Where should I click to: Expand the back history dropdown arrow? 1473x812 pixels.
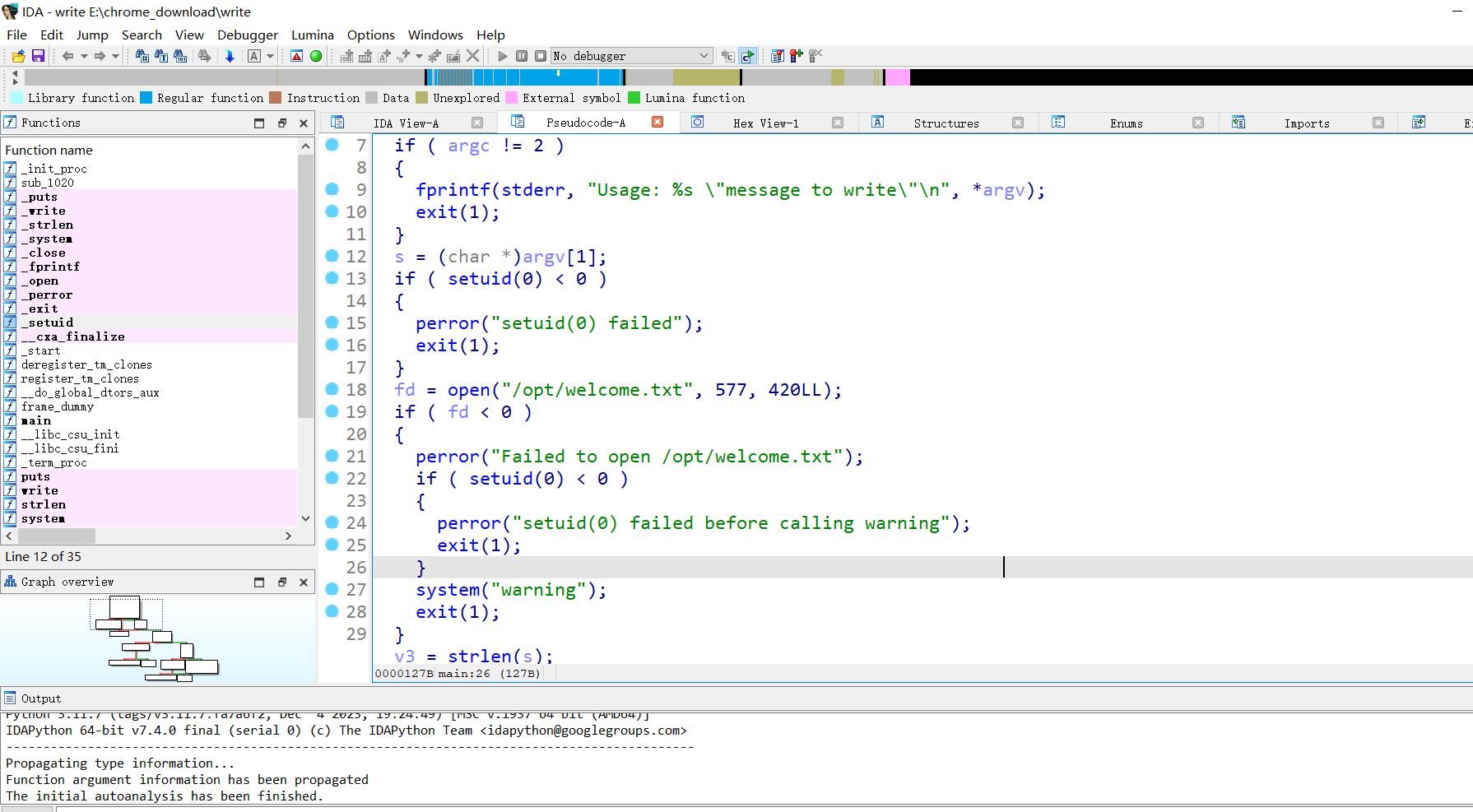[x=84, y=57]
